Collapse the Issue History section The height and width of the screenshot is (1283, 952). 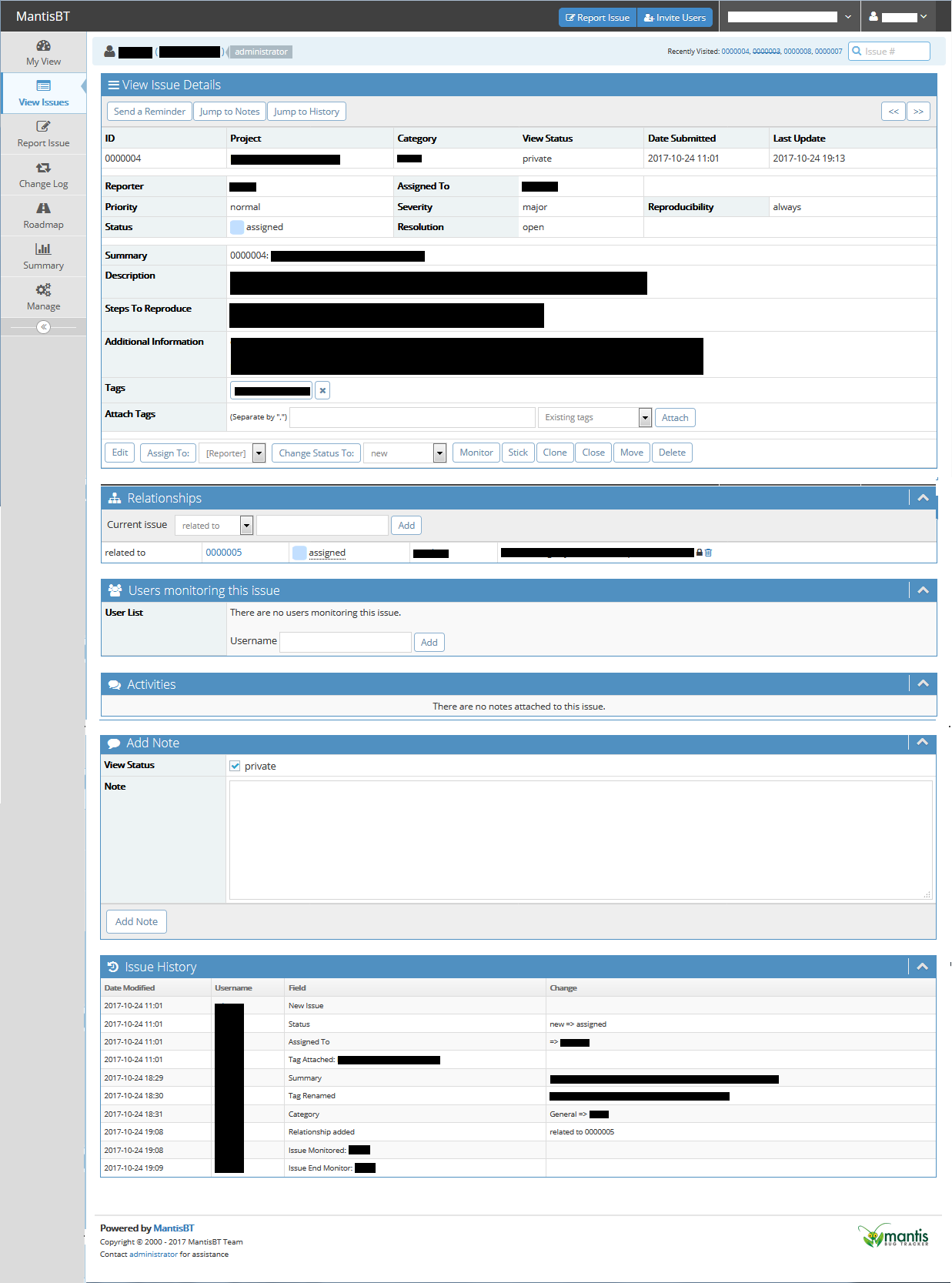[923, 966]
